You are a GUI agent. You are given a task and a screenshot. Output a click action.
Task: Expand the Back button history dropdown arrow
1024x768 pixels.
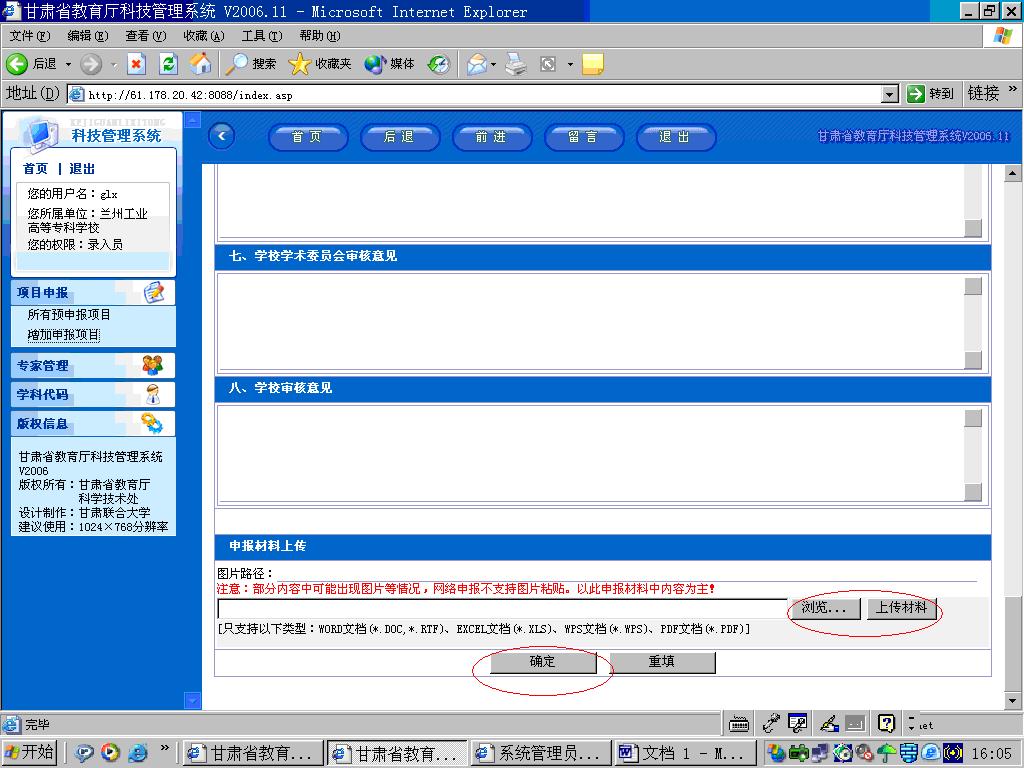(x=68, y=64)
